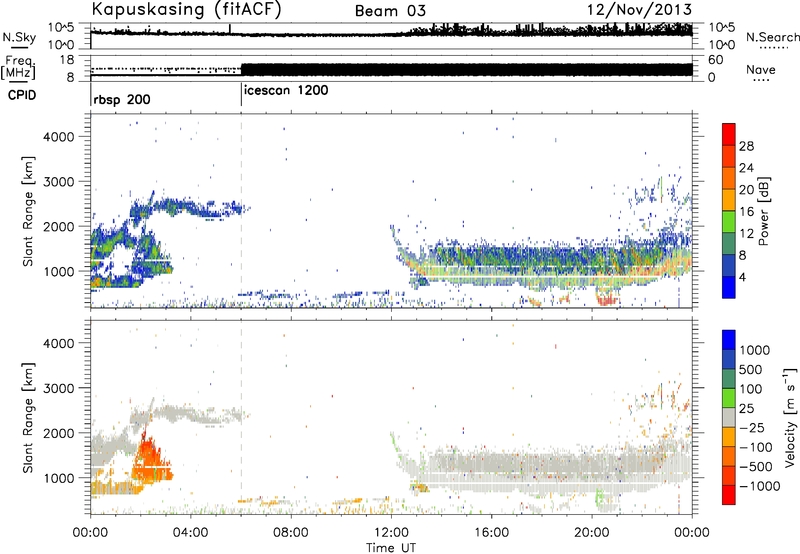
Task: Click the 28 value on Power color bar
Action: tap(746, 146)
